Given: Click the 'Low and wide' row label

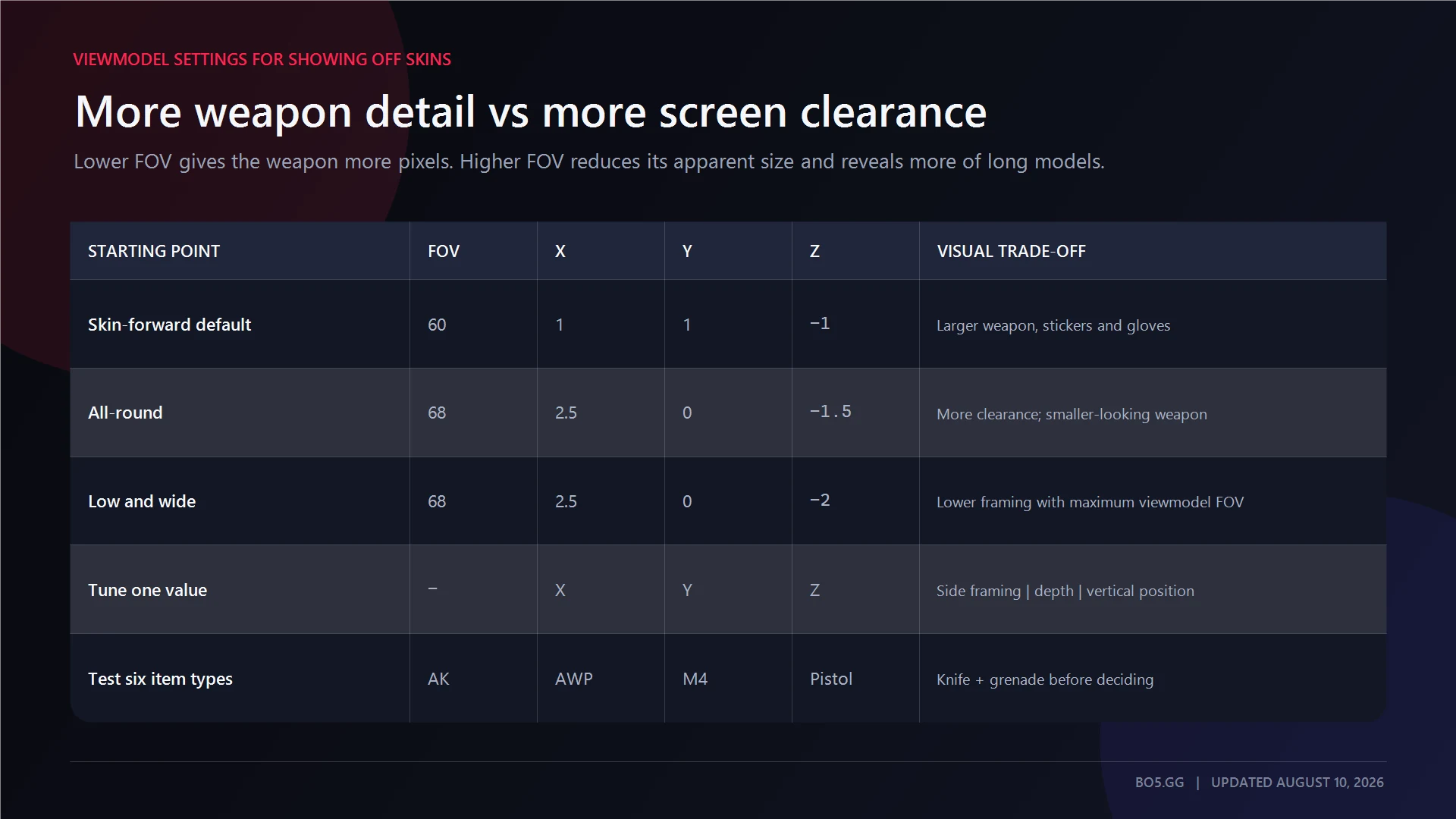Looking at the screenshot, I should point(142,501).
